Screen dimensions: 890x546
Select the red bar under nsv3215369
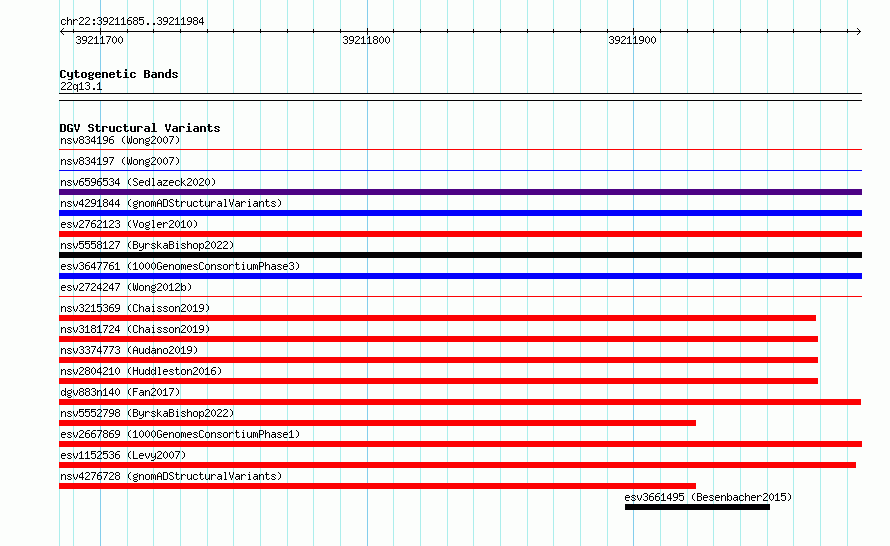point(438,318)
